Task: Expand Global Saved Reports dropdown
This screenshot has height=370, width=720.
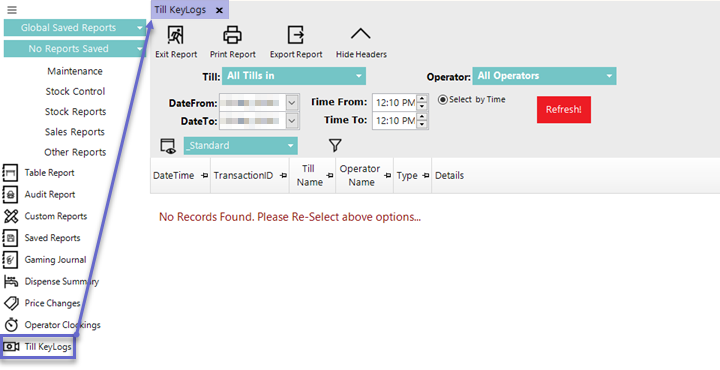Action: [140, 28]
